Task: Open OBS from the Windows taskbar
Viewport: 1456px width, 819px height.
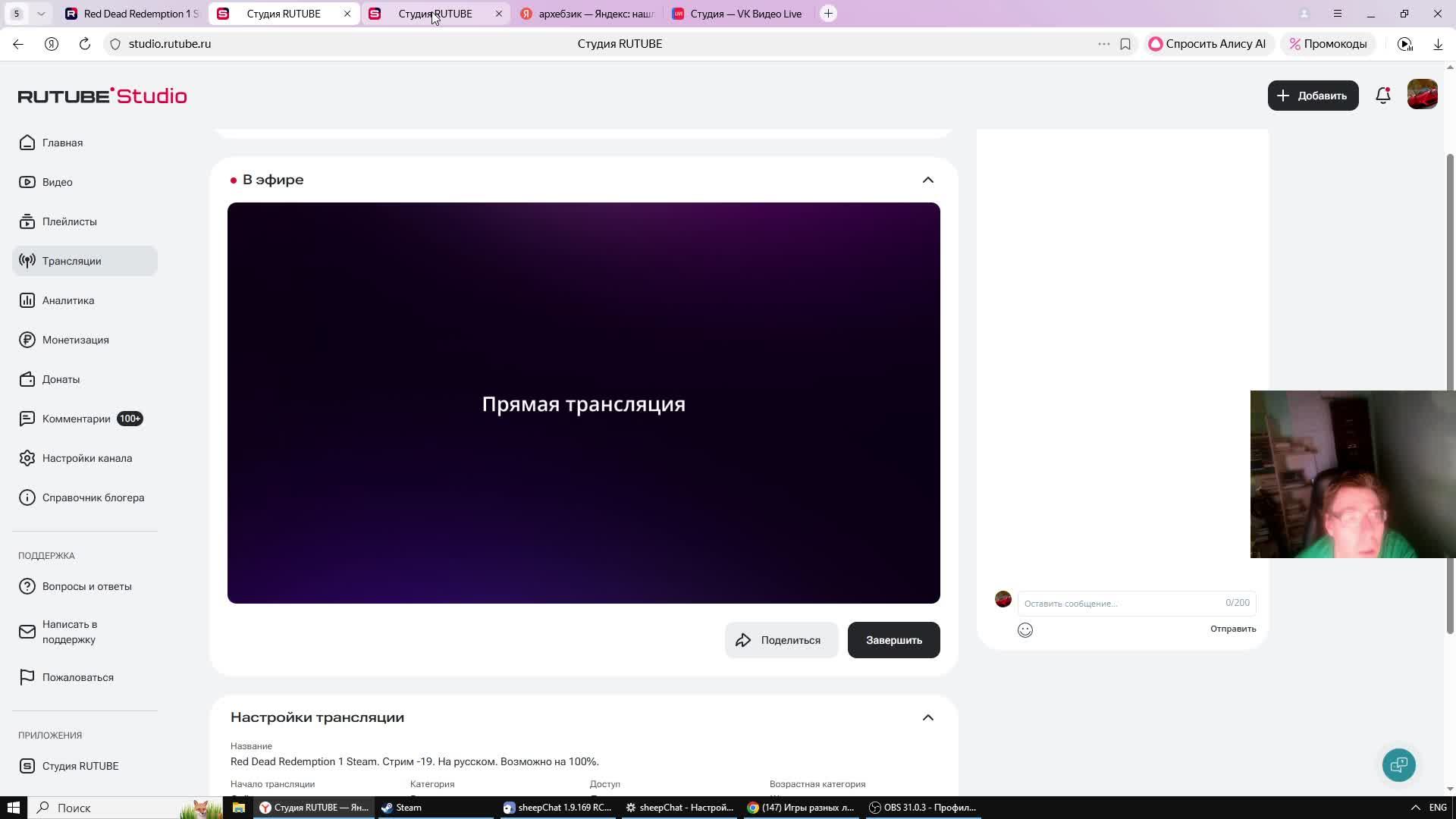Action: pos(922,808)
